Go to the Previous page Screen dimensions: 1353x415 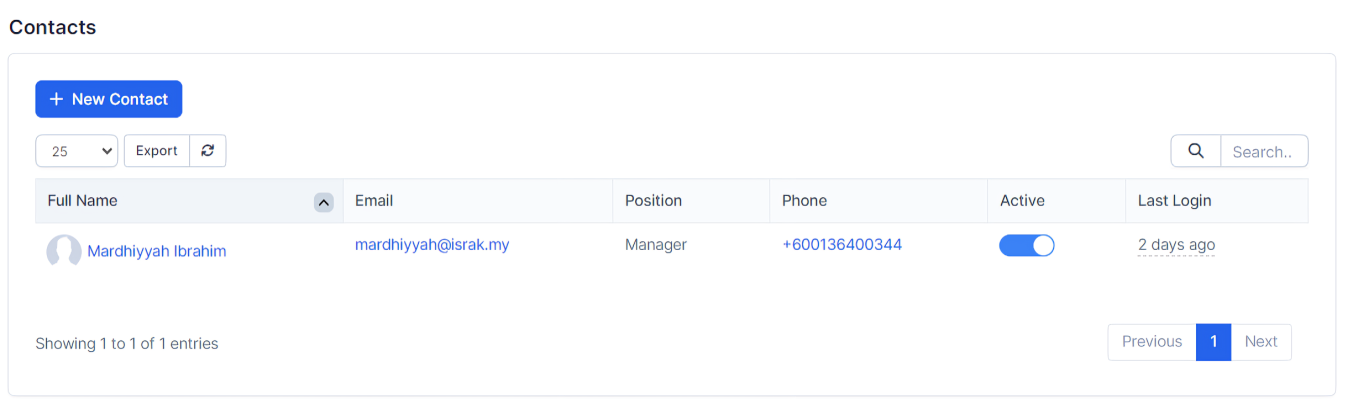tap(1152, 342)
